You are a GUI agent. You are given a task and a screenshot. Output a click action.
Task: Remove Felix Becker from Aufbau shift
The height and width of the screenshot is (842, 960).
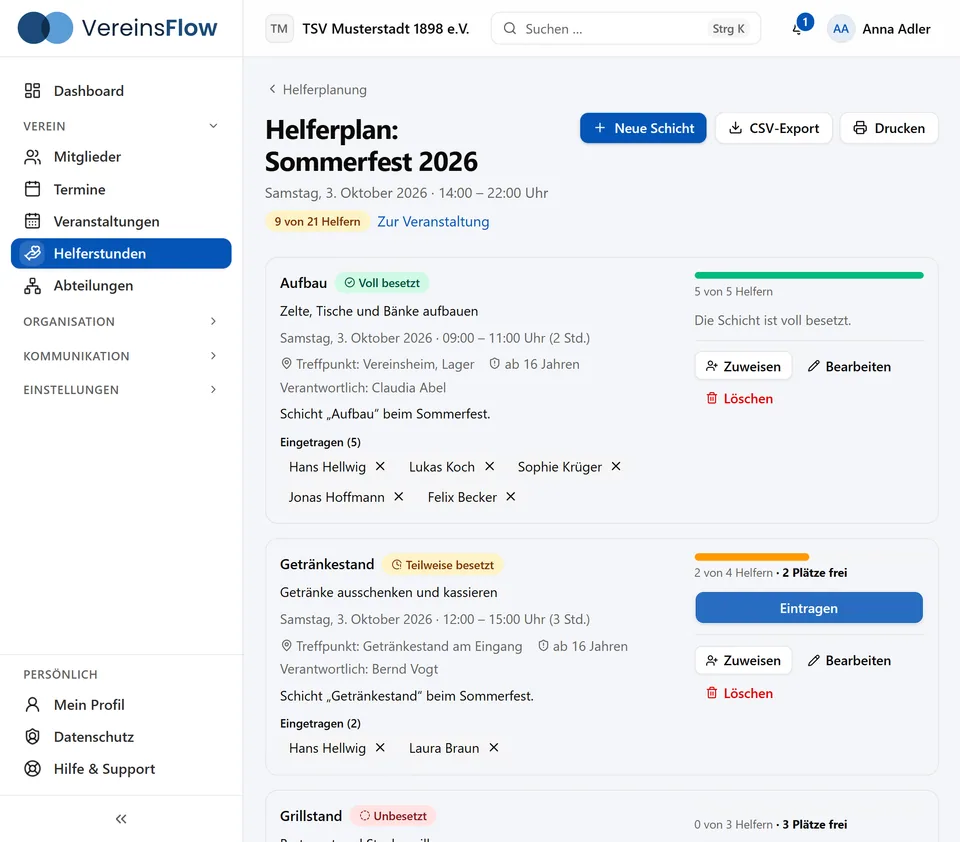pyautogui.click(x=511, y=497)
